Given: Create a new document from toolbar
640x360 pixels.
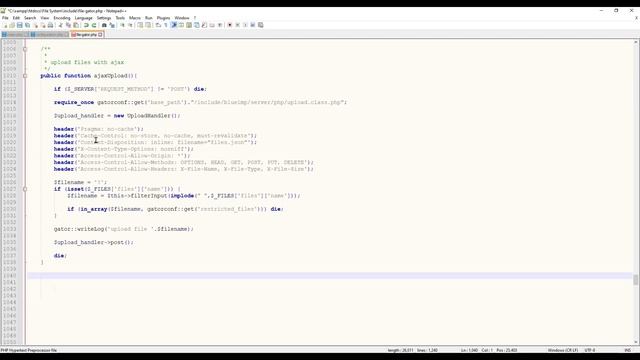Looking at the screenshot, I should click(x=5, y=25).
